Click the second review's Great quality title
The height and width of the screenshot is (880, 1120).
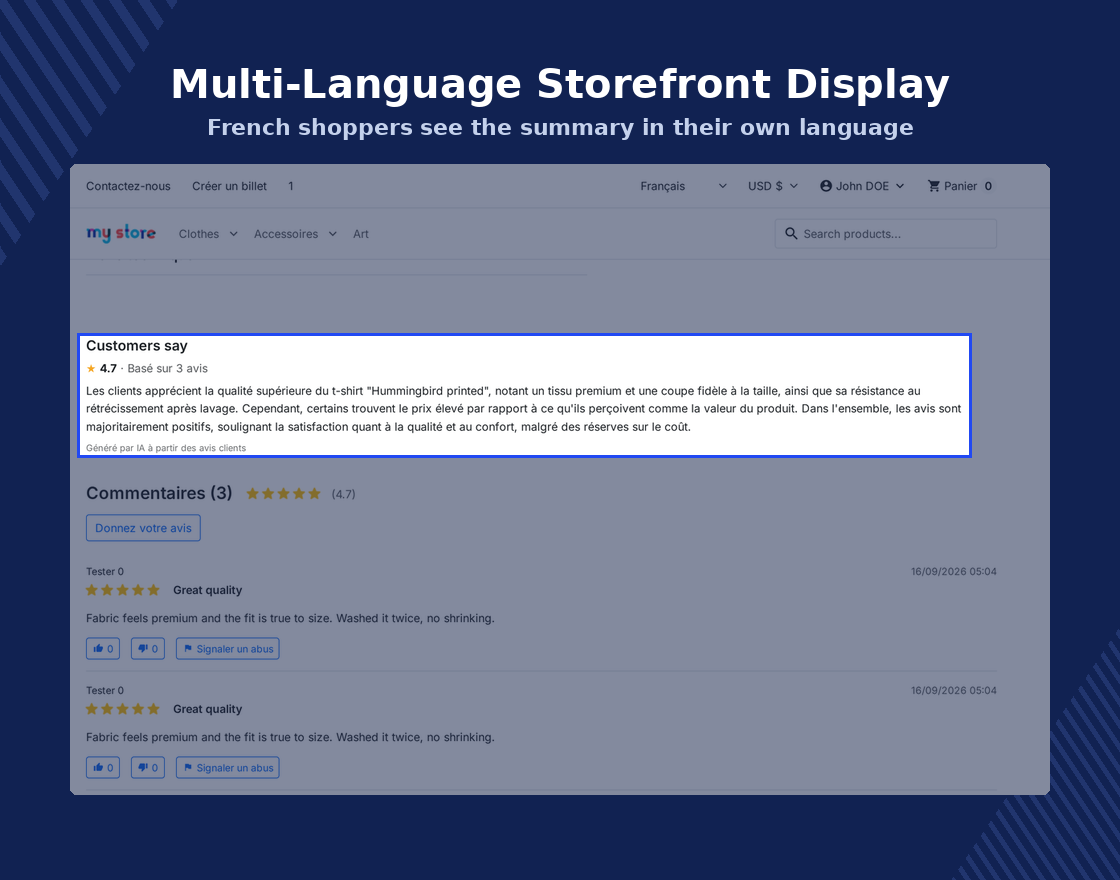[x=208, y=709]
